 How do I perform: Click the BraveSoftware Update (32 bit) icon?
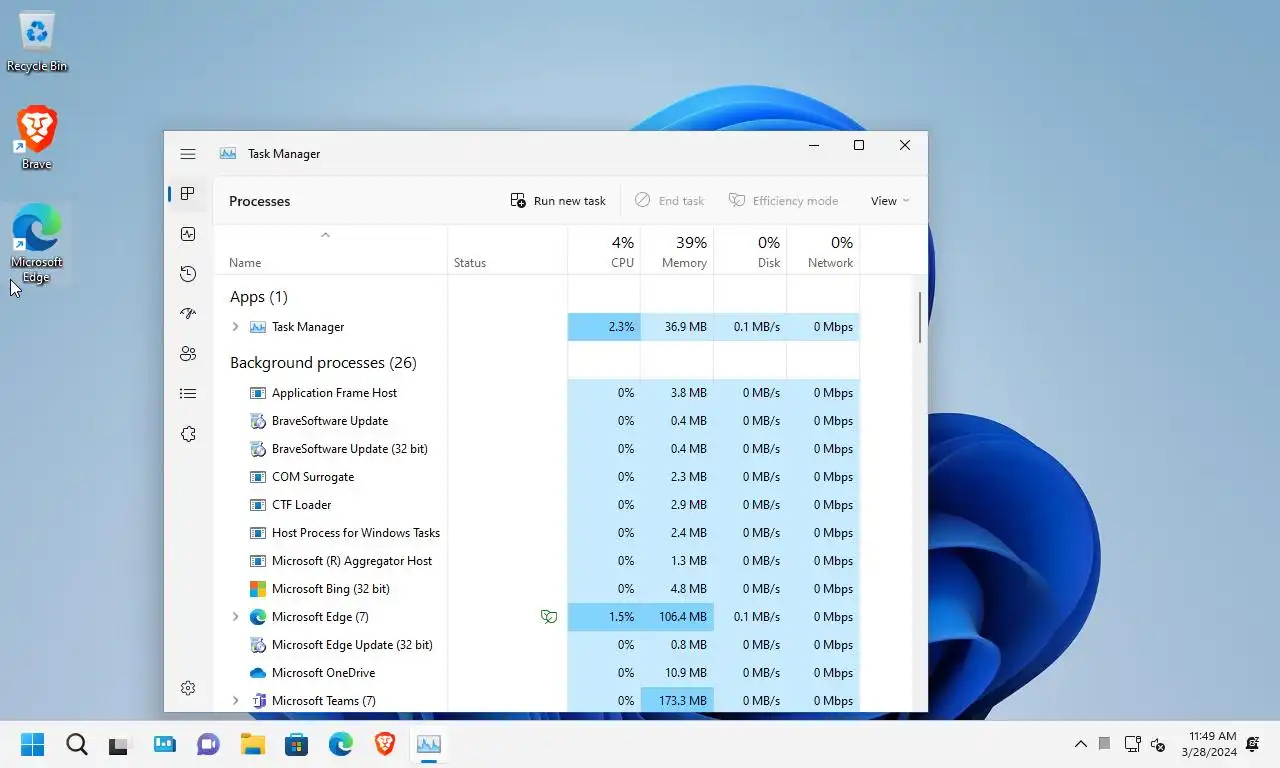258,449
